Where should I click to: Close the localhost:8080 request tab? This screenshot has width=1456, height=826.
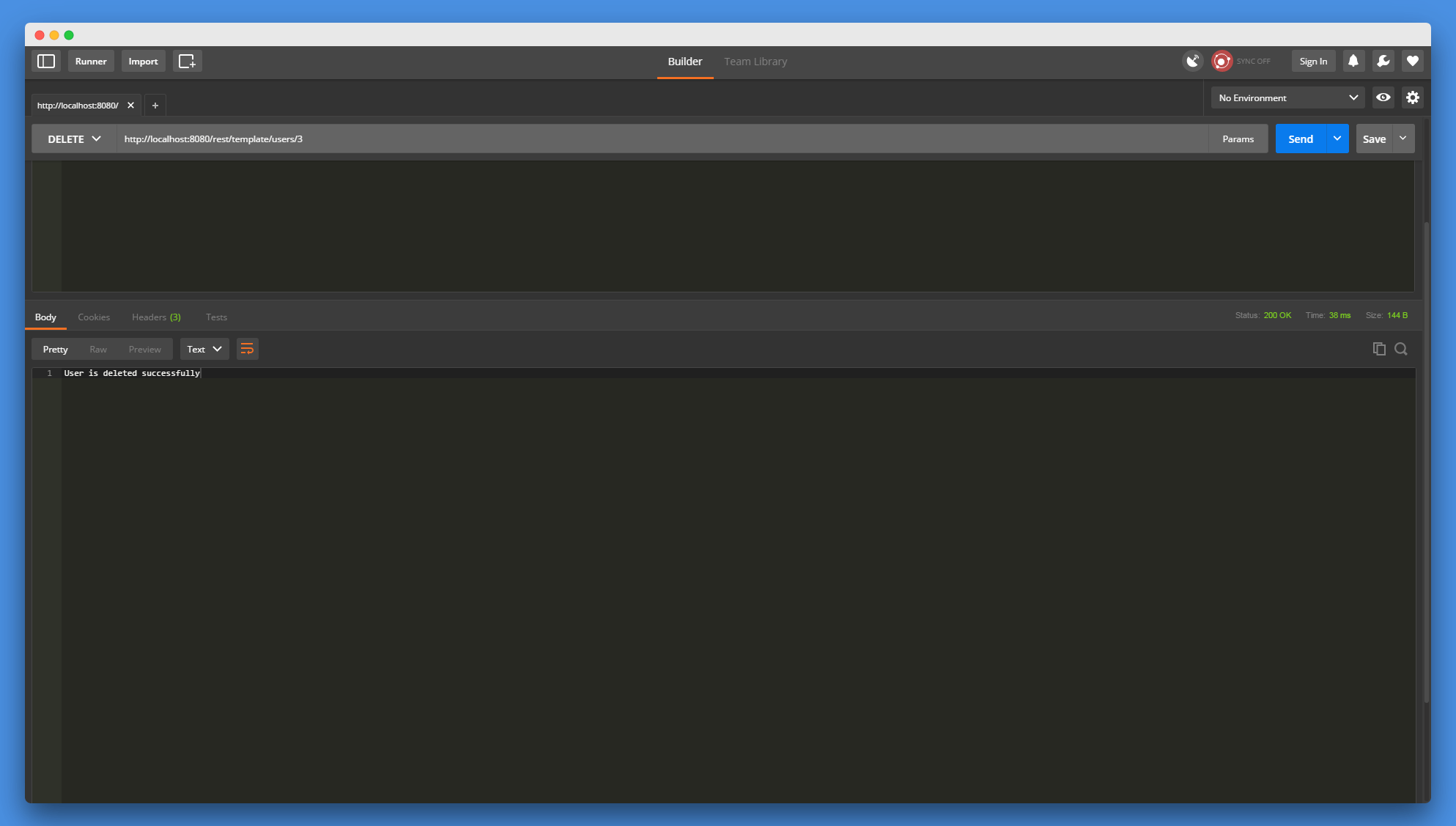130,106
